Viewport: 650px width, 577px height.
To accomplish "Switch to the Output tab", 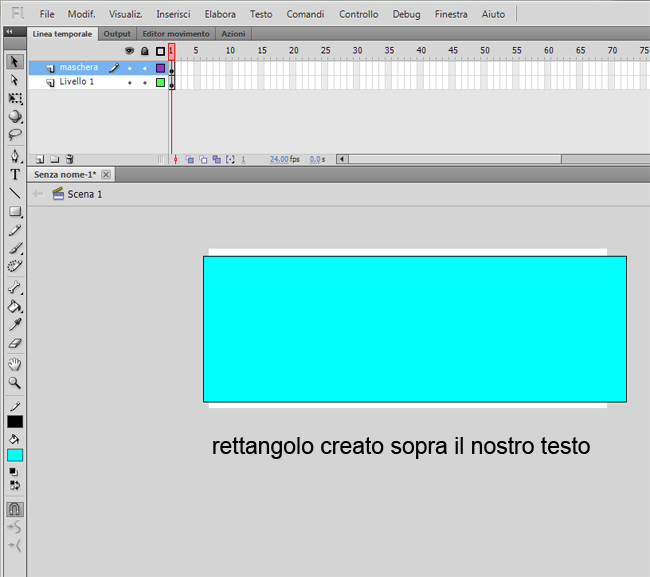I will [x=117, y=34].
